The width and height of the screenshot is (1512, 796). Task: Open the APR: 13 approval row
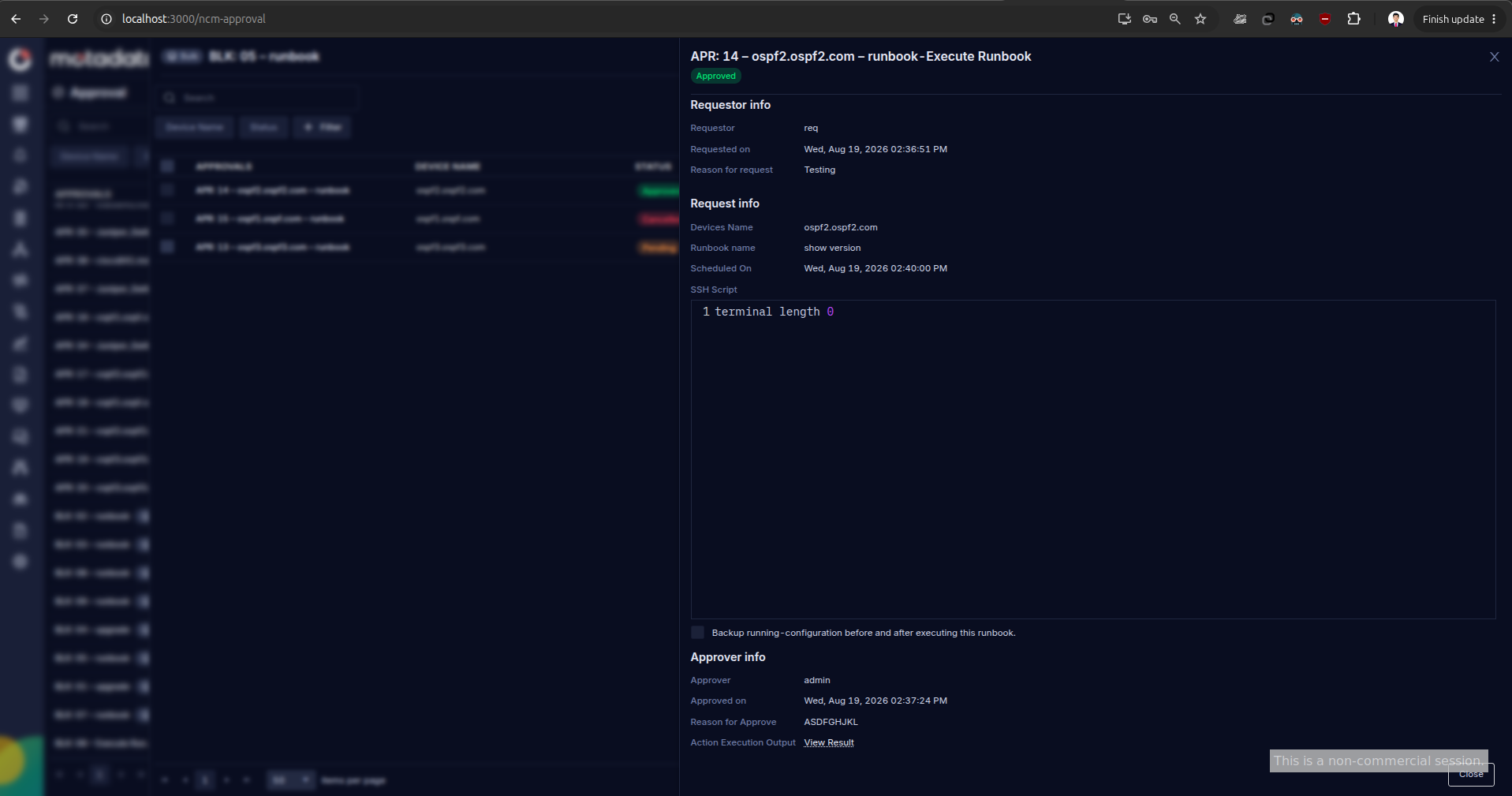[x=273, y=247]
